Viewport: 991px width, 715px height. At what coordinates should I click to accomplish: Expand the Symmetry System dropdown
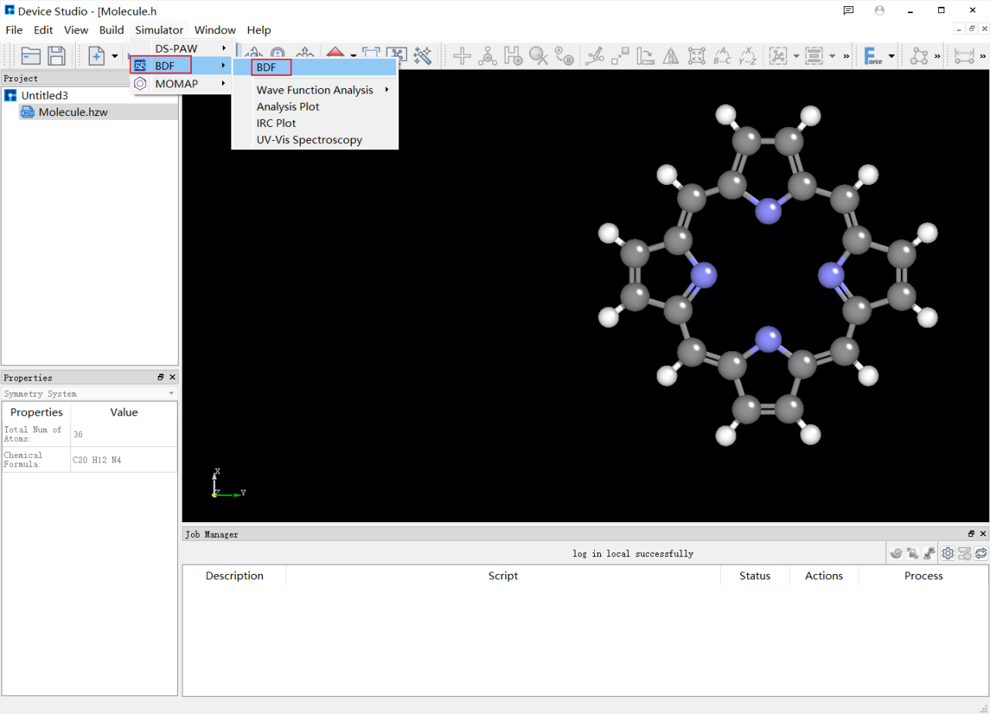[x=171, y=394]
